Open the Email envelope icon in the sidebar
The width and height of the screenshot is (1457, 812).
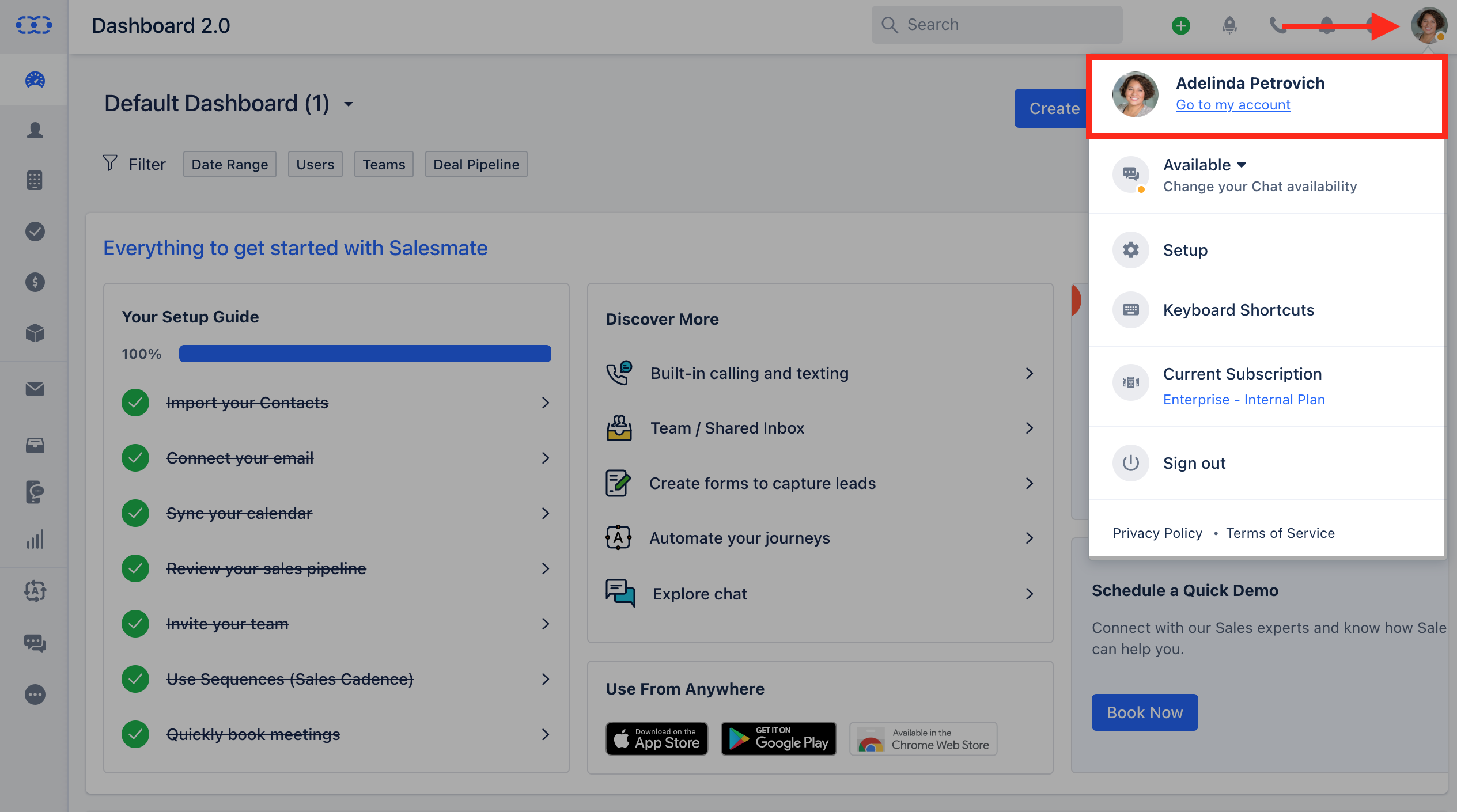click(x=34, y=389)
